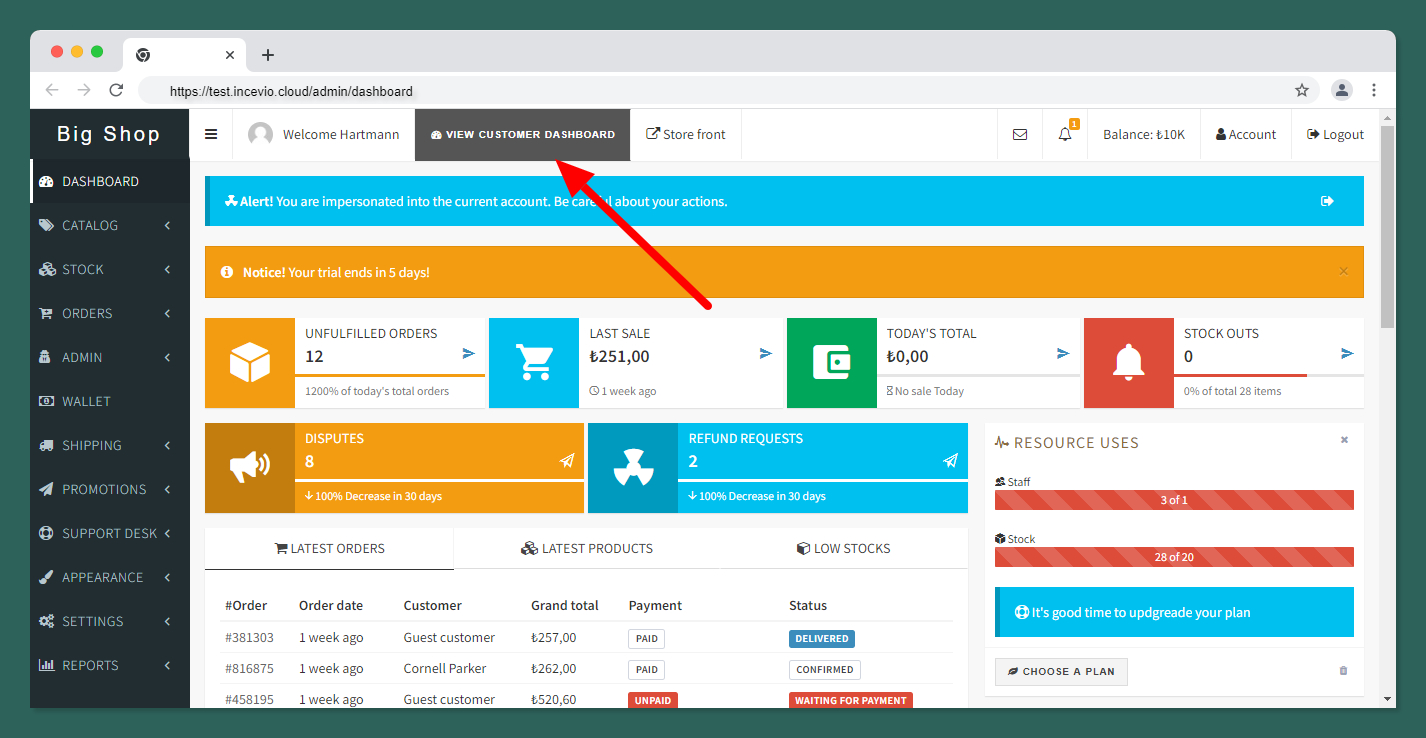Open the notifications bell icon
This screenshot has width=1426, height=738.
pos(1065,134)
